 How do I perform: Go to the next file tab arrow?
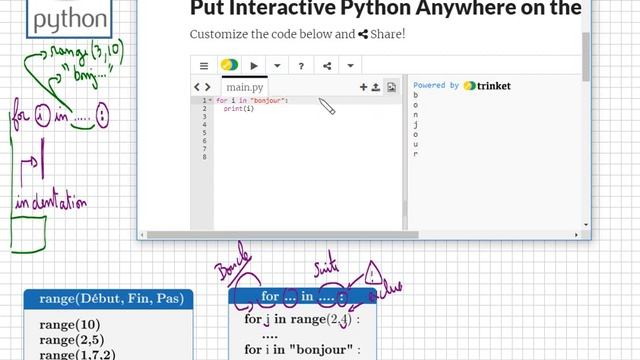(x=208, y=87)
